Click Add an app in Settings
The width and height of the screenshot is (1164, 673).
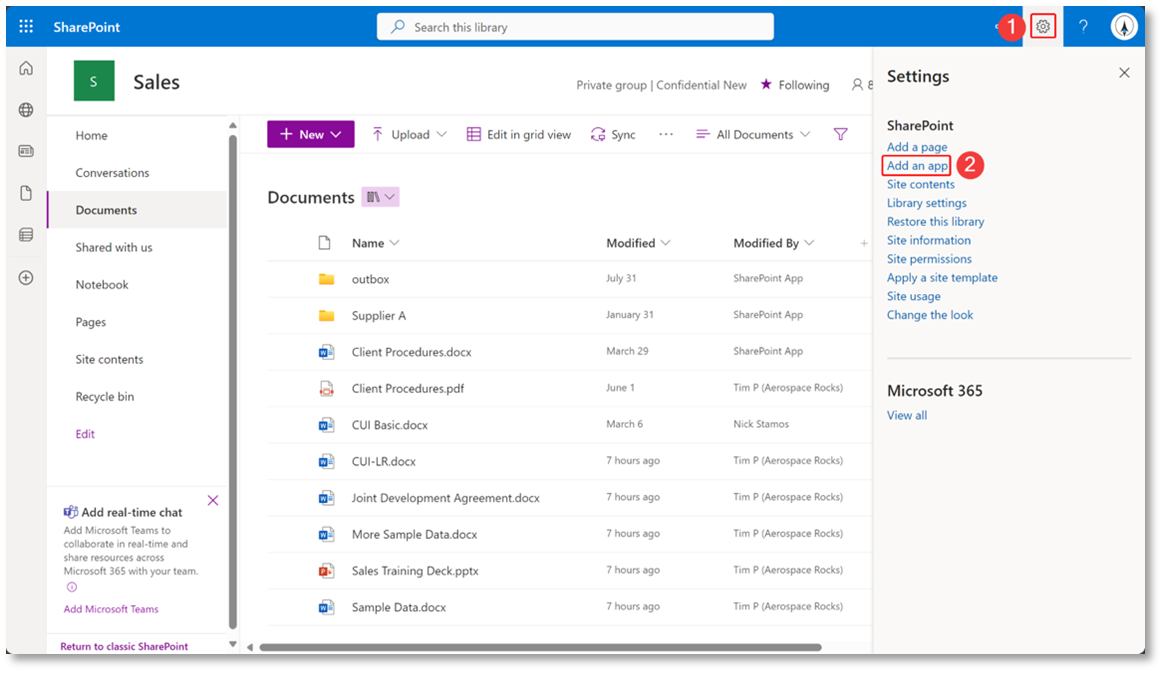click(917, 165)
